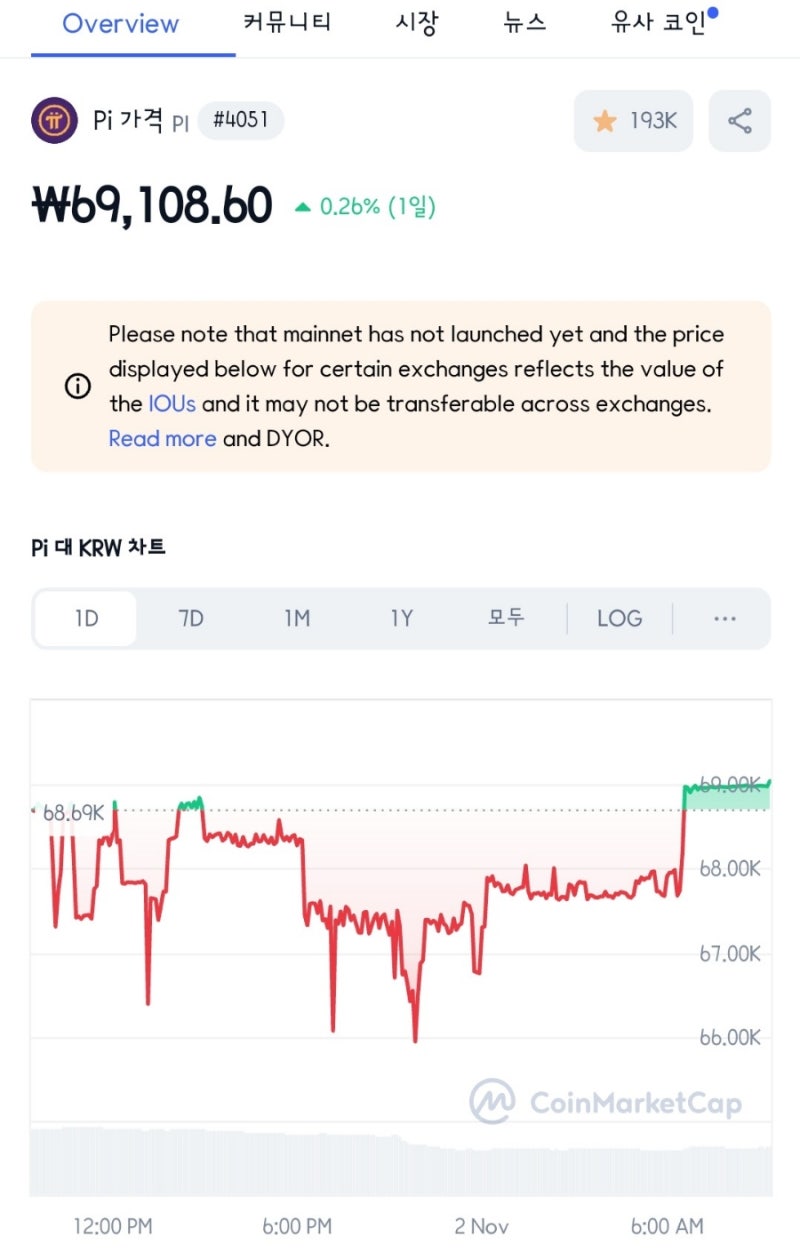Switch chart to 1Y range
Image resolution: width=800 pixels, height=1253 pixels.
coord(401,618)
